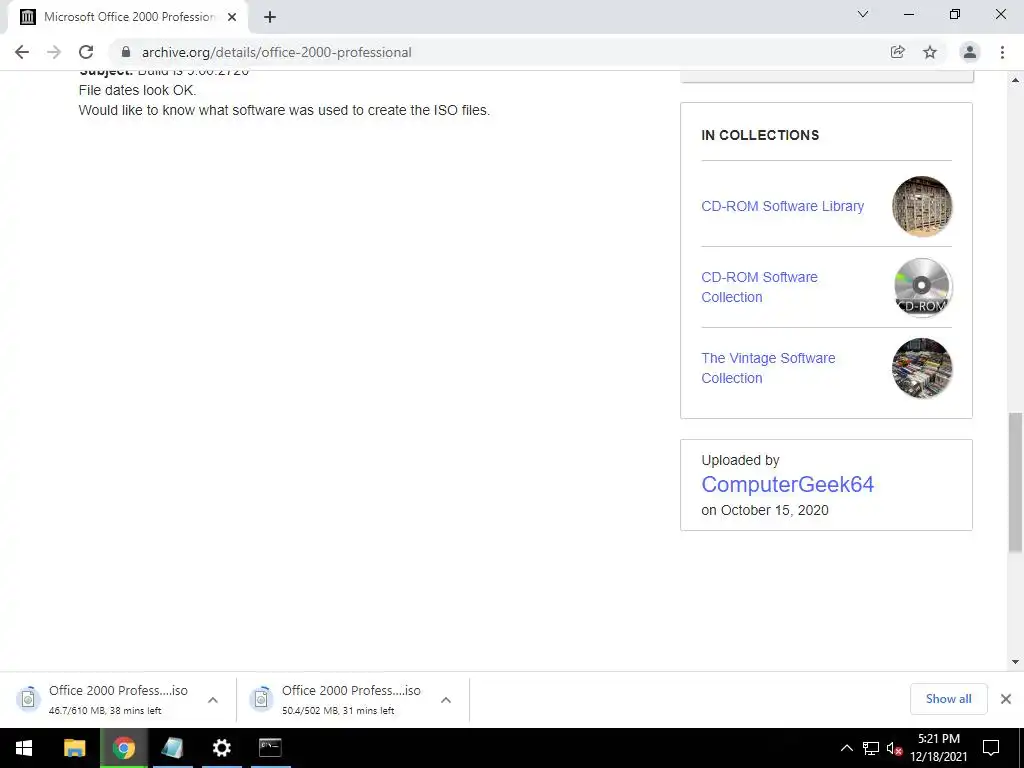1024x768 pixels.
Task: Switch to Chrome in the taskbar
Action: click(x=124, y=748)
